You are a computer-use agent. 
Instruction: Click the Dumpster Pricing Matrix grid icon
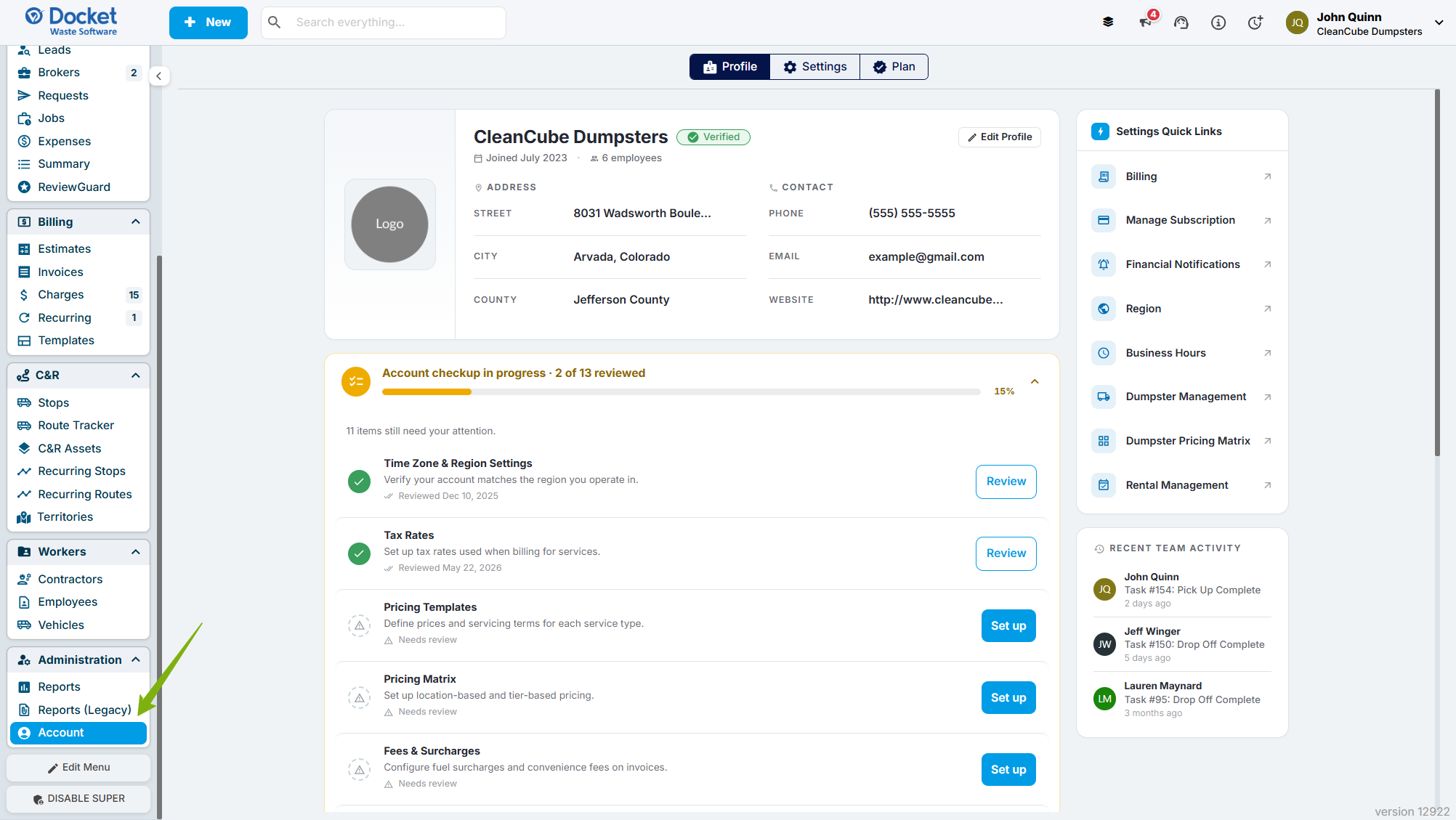click(x=1104, y=441)
